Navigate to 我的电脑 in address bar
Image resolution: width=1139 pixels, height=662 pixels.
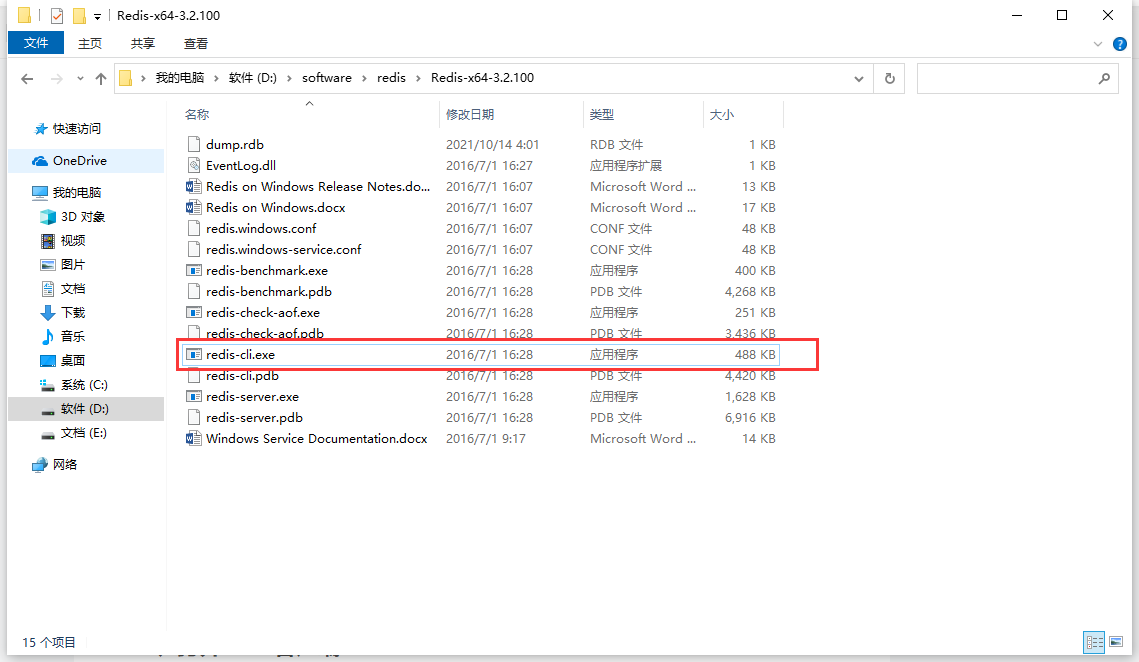click(x=179, y=78)
